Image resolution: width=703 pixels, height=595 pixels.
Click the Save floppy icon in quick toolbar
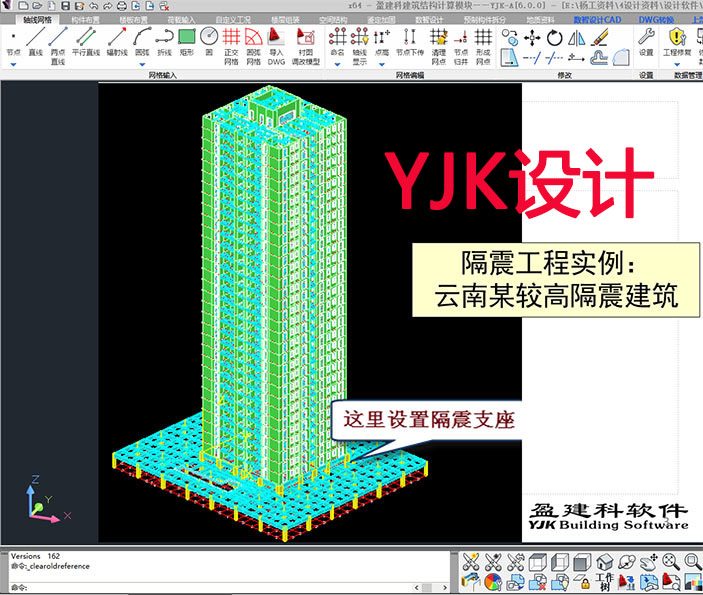point(65,6)
